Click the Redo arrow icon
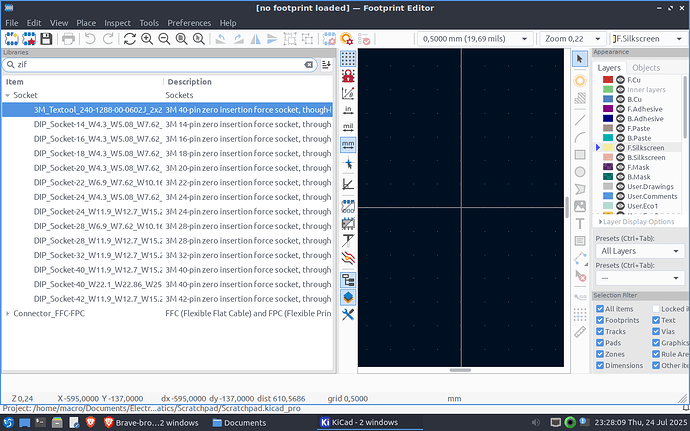690x431 pixels. click(108, 39)
